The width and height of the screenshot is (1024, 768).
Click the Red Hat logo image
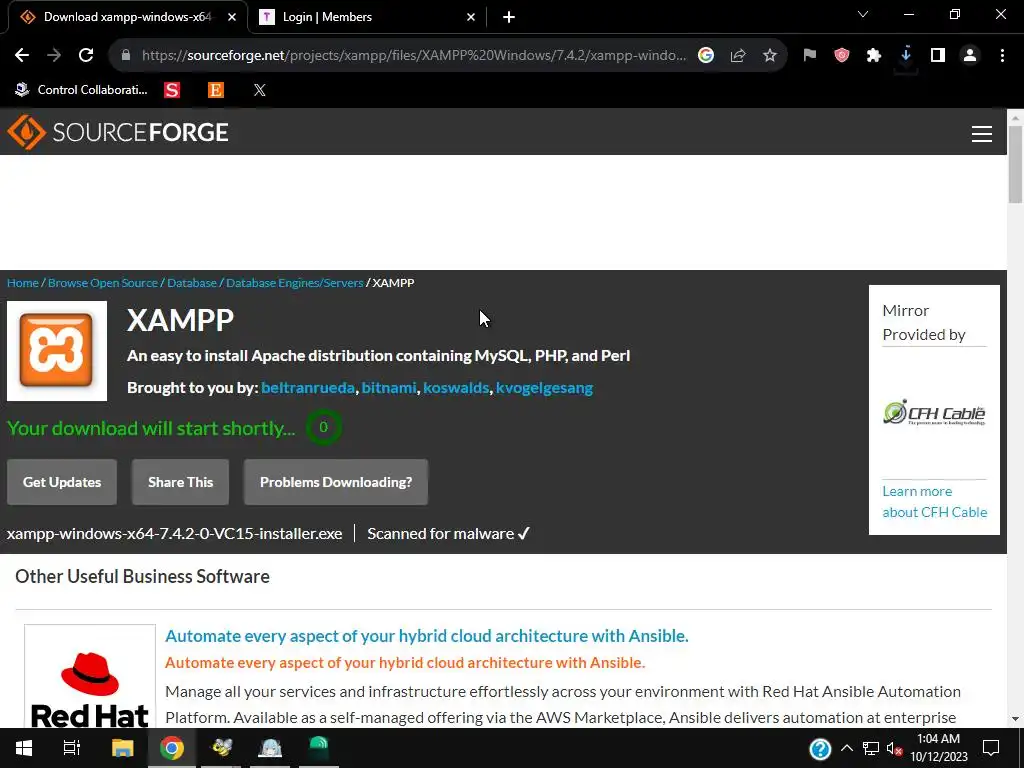click(x=90, y=677)
